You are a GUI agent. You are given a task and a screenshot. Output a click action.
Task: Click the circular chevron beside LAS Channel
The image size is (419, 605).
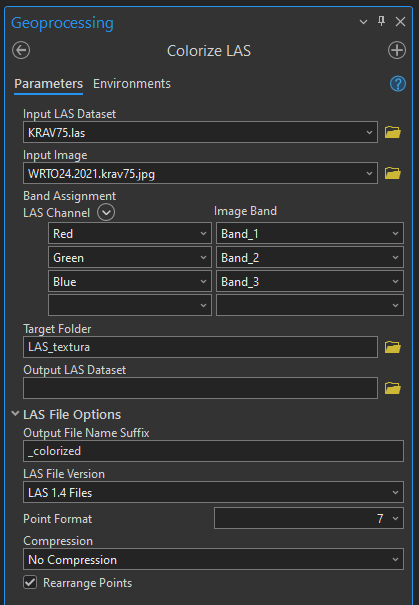[x=106, y=212]
